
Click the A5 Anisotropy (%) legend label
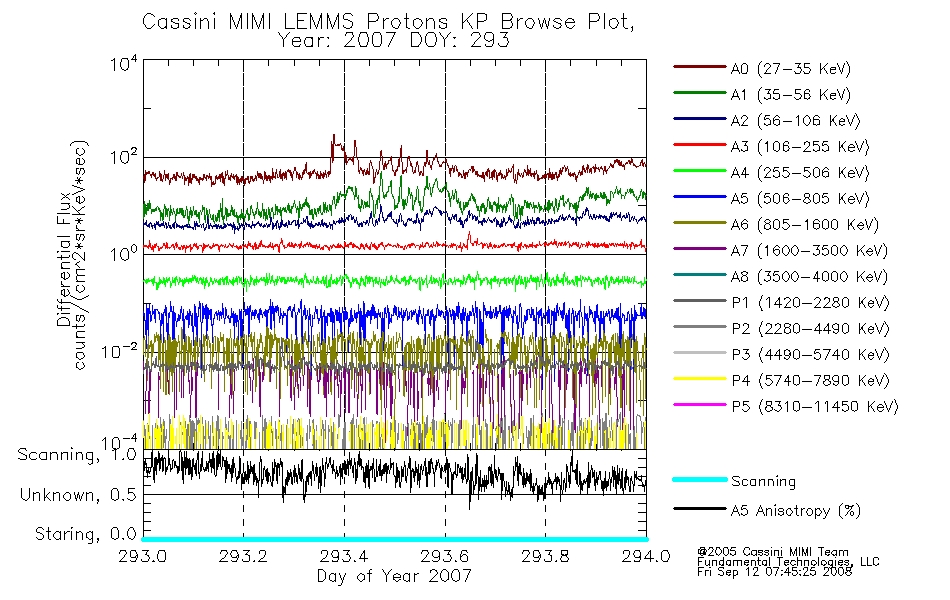click(x=796, y=511)
